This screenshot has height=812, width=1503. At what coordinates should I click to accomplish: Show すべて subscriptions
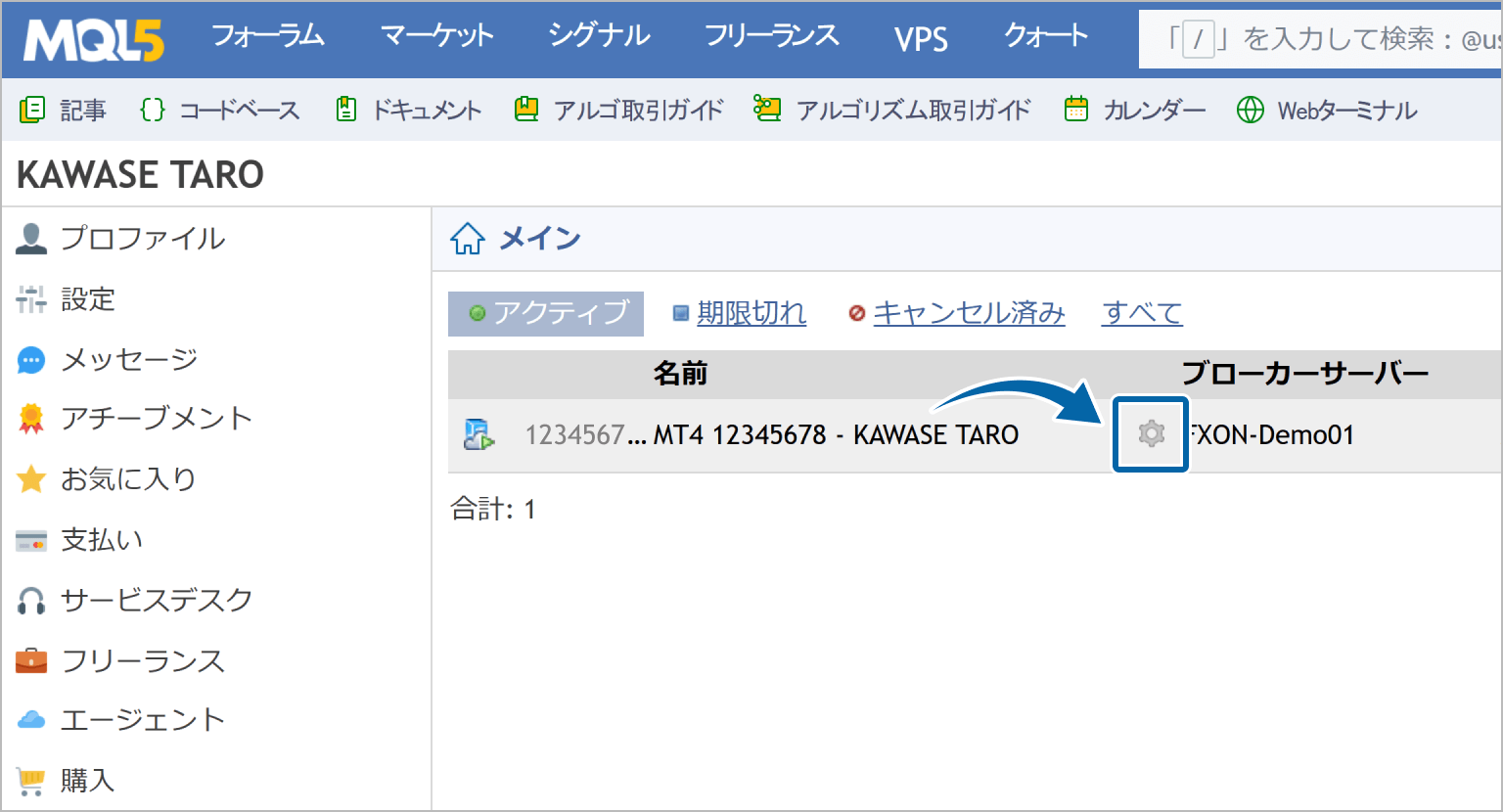(x=1142, y=313)
